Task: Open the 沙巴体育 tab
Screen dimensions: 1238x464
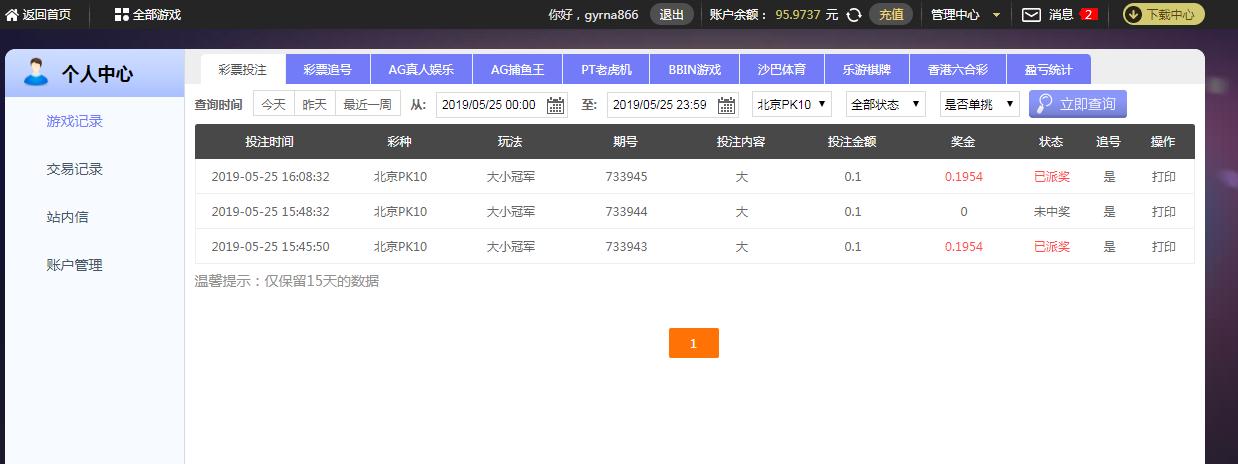Action: click(x=782, y=69)
